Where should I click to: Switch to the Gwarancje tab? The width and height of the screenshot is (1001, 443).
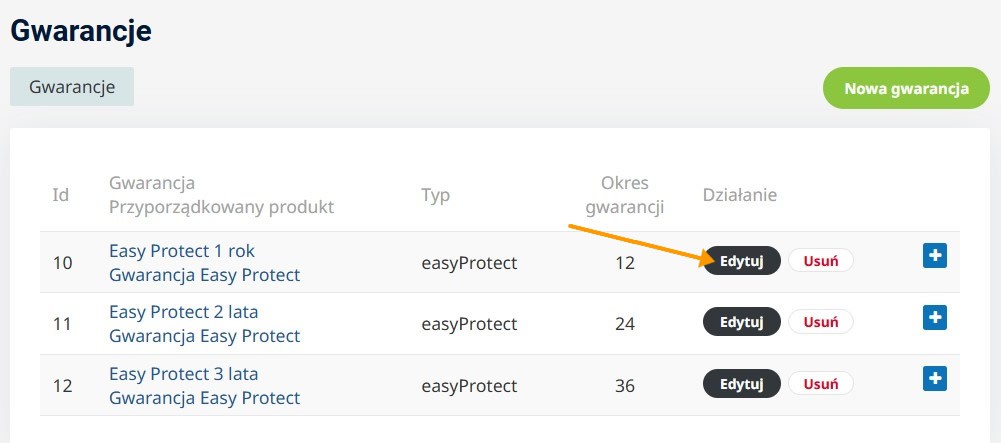tap(72, 87)
